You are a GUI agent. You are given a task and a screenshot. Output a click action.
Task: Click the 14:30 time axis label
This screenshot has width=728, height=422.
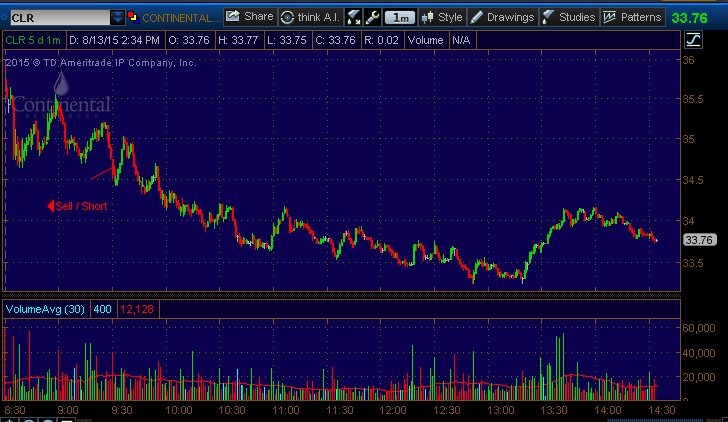662,410
